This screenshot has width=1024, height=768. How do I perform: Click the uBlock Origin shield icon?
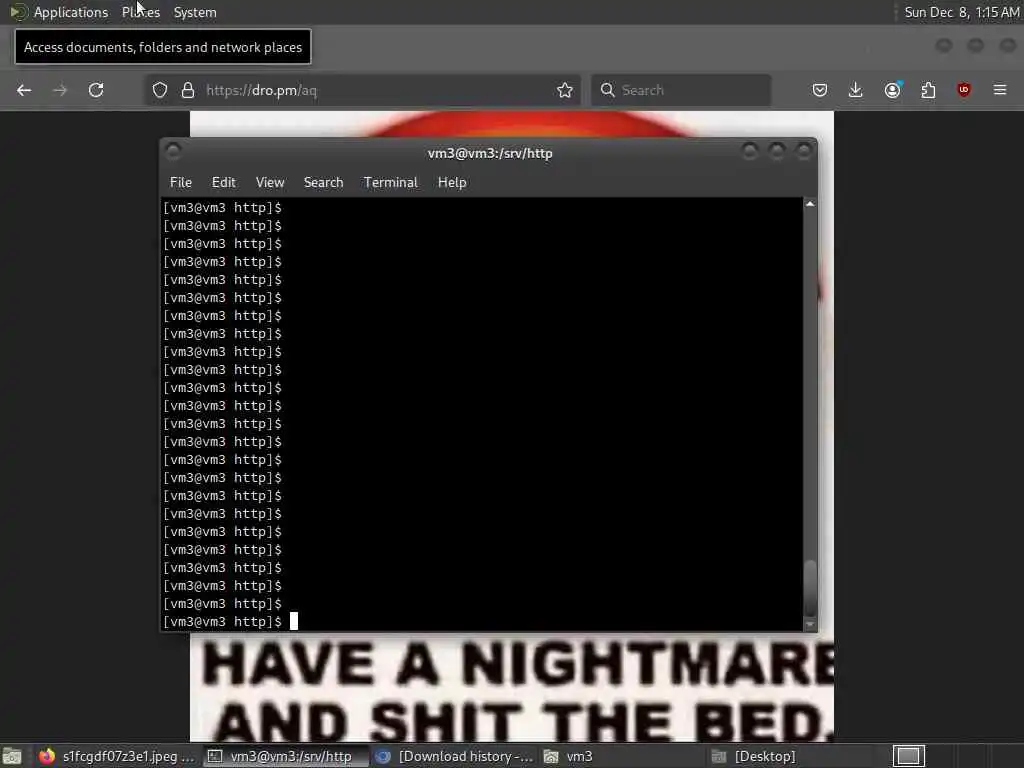(964, 90)
